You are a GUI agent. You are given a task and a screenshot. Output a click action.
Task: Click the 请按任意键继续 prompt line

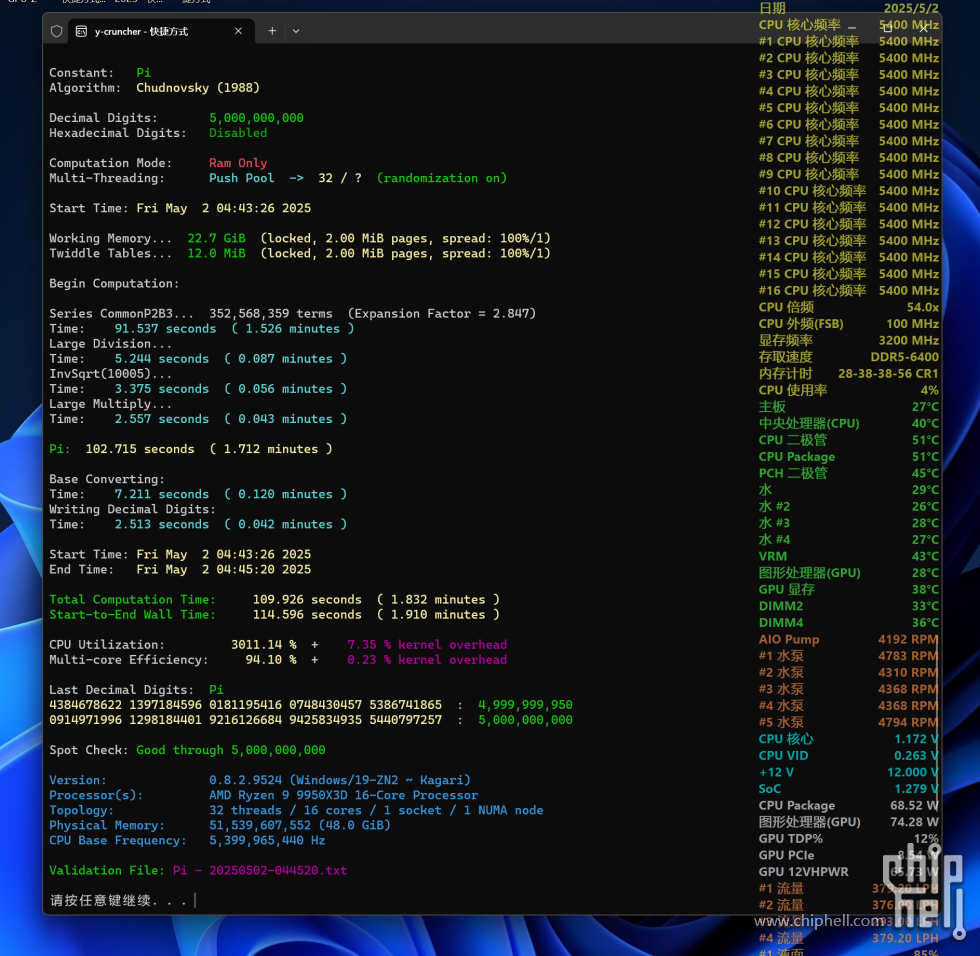click(x=119, y=900)
